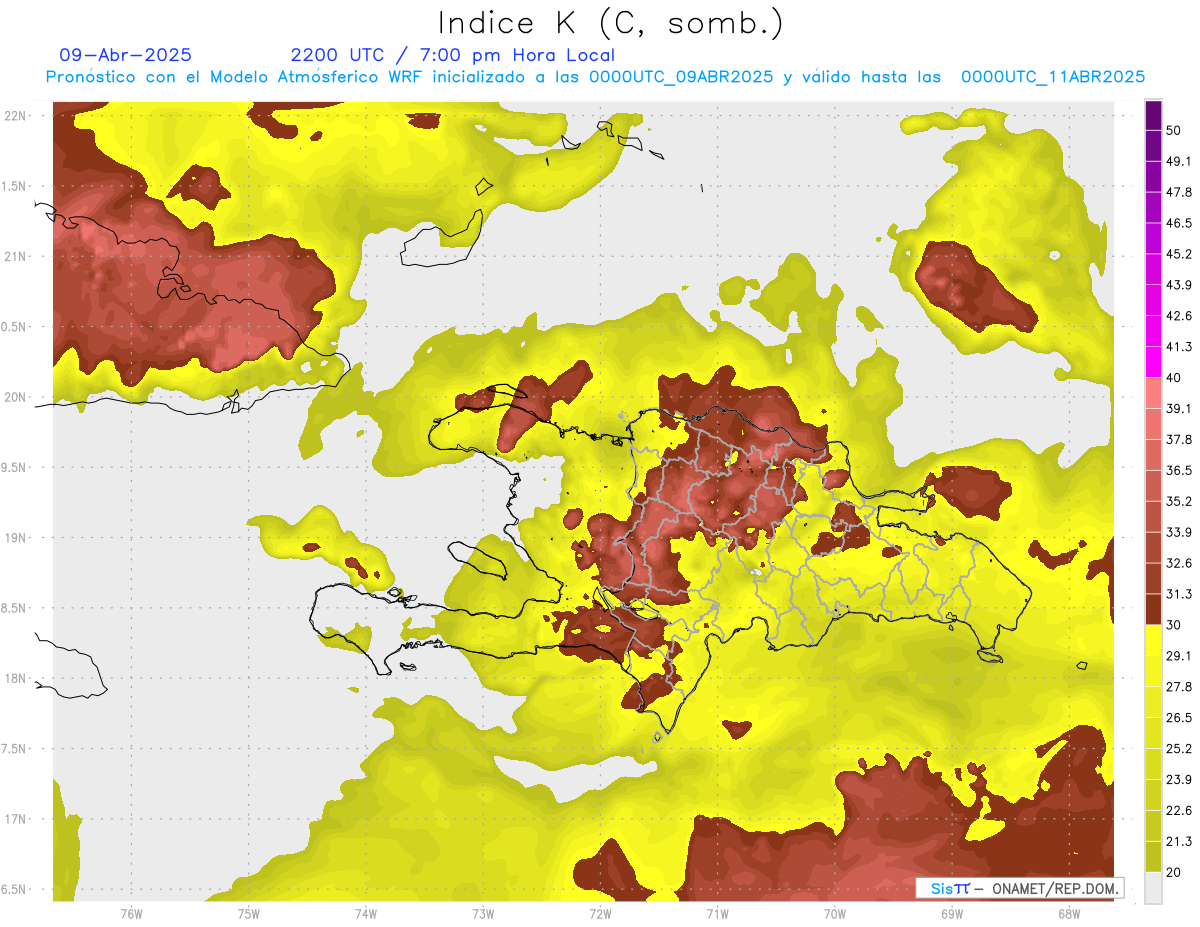Pick the salmon colorbar segment between 39.1 and 40

[x=1153, y=393]
